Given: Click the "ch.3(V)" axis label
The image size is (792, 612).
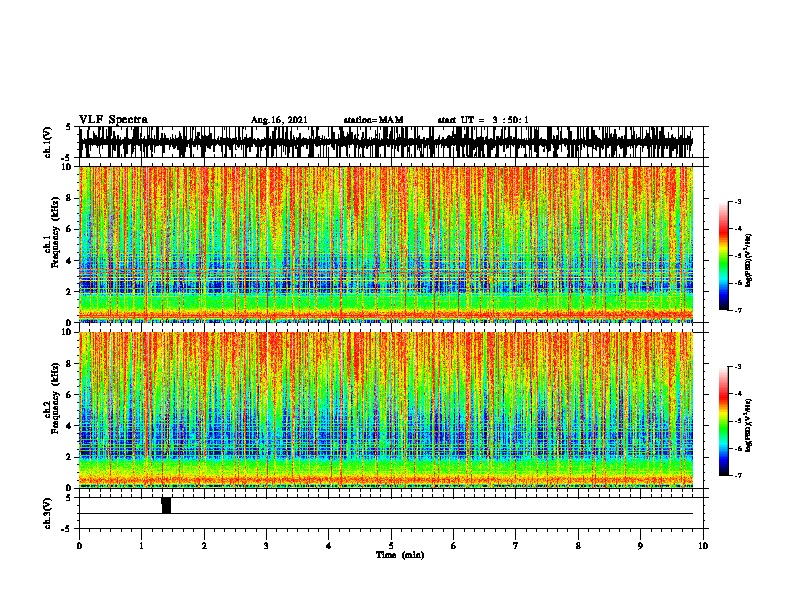Looking at the screenshot, I should 48,513.
